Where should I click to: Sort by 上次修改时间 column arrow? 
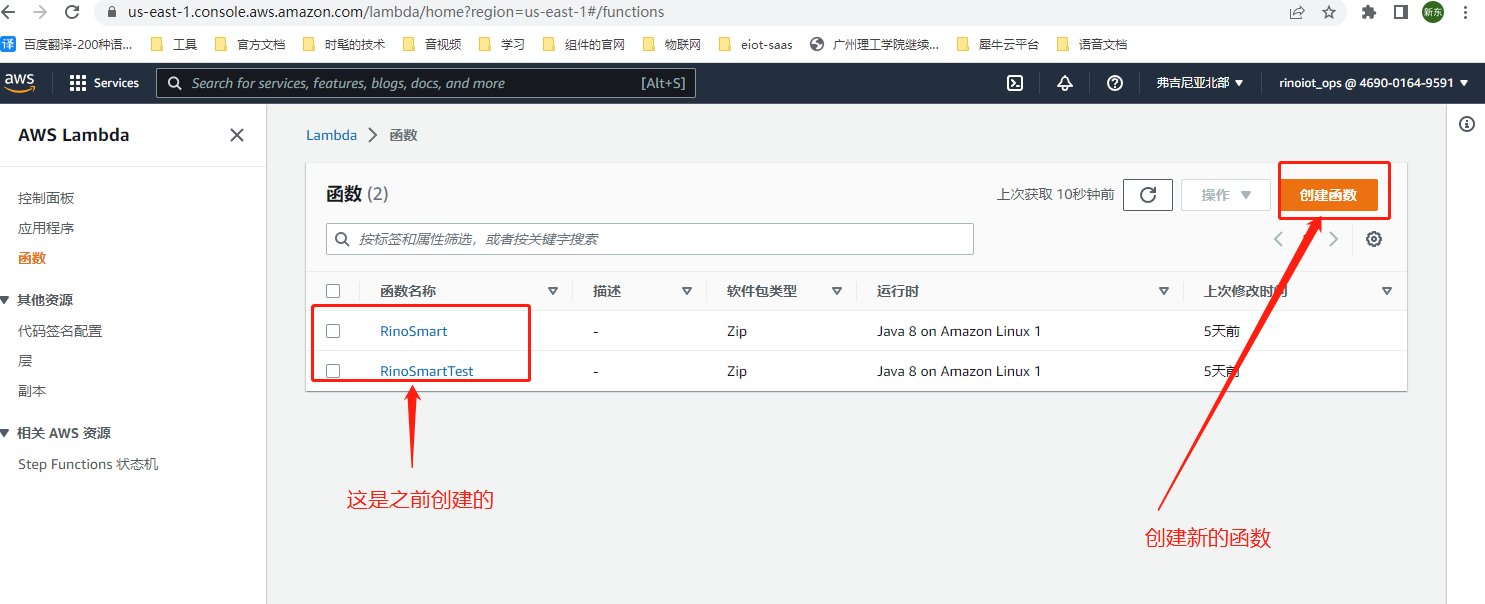[1387, 291]
